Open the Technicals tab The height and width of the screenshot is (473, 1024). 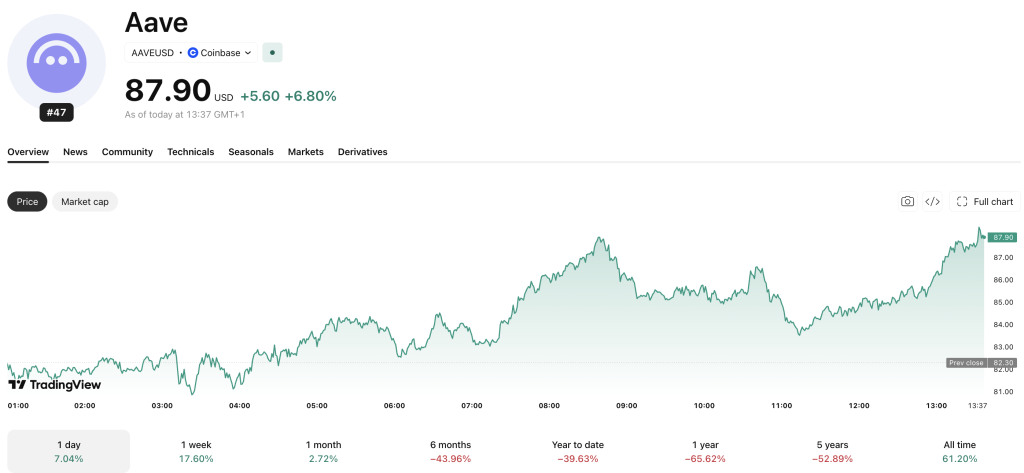pyautogui.click(x=191, y=152)
